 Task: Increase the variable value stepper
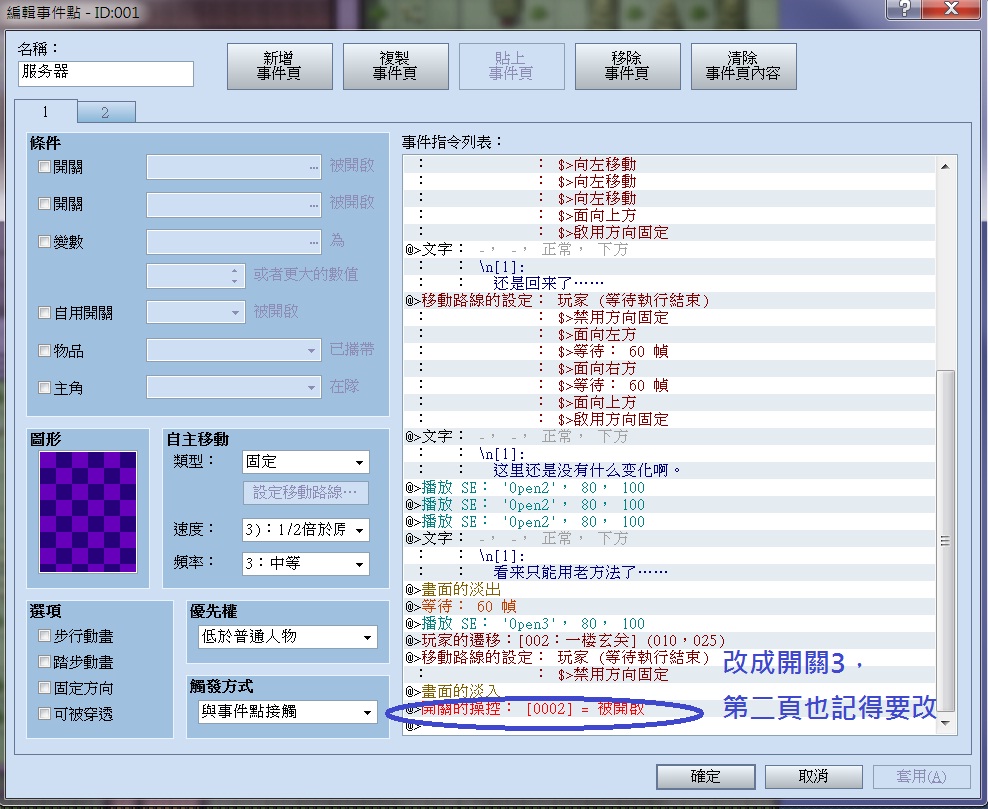coord(234,271)
